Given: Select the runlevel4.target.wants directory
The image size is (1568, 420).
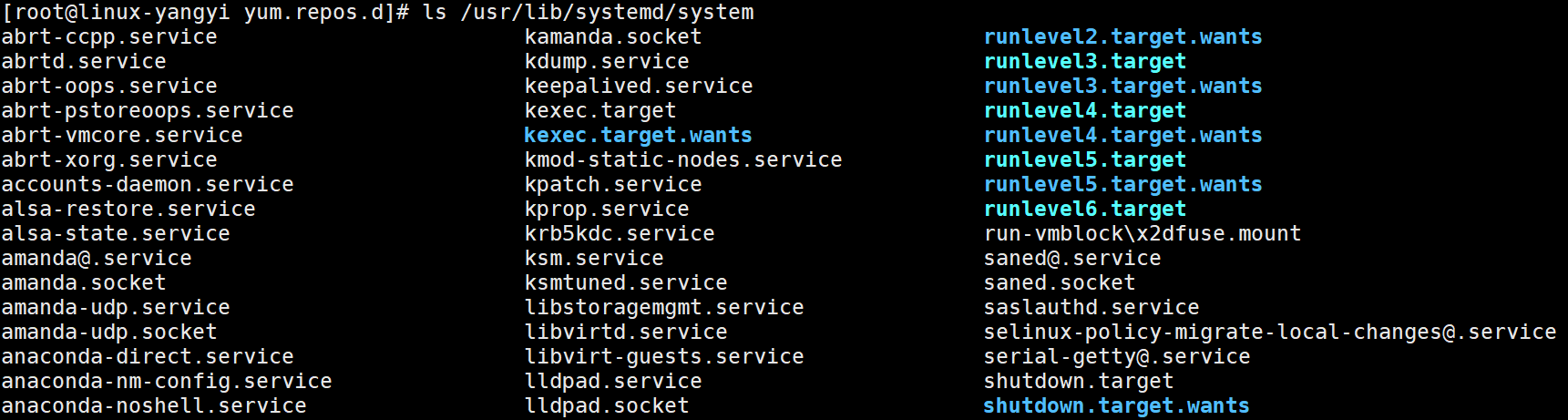Looking at the screenshot, I should pyautogui.click(x=1122, y=136).
